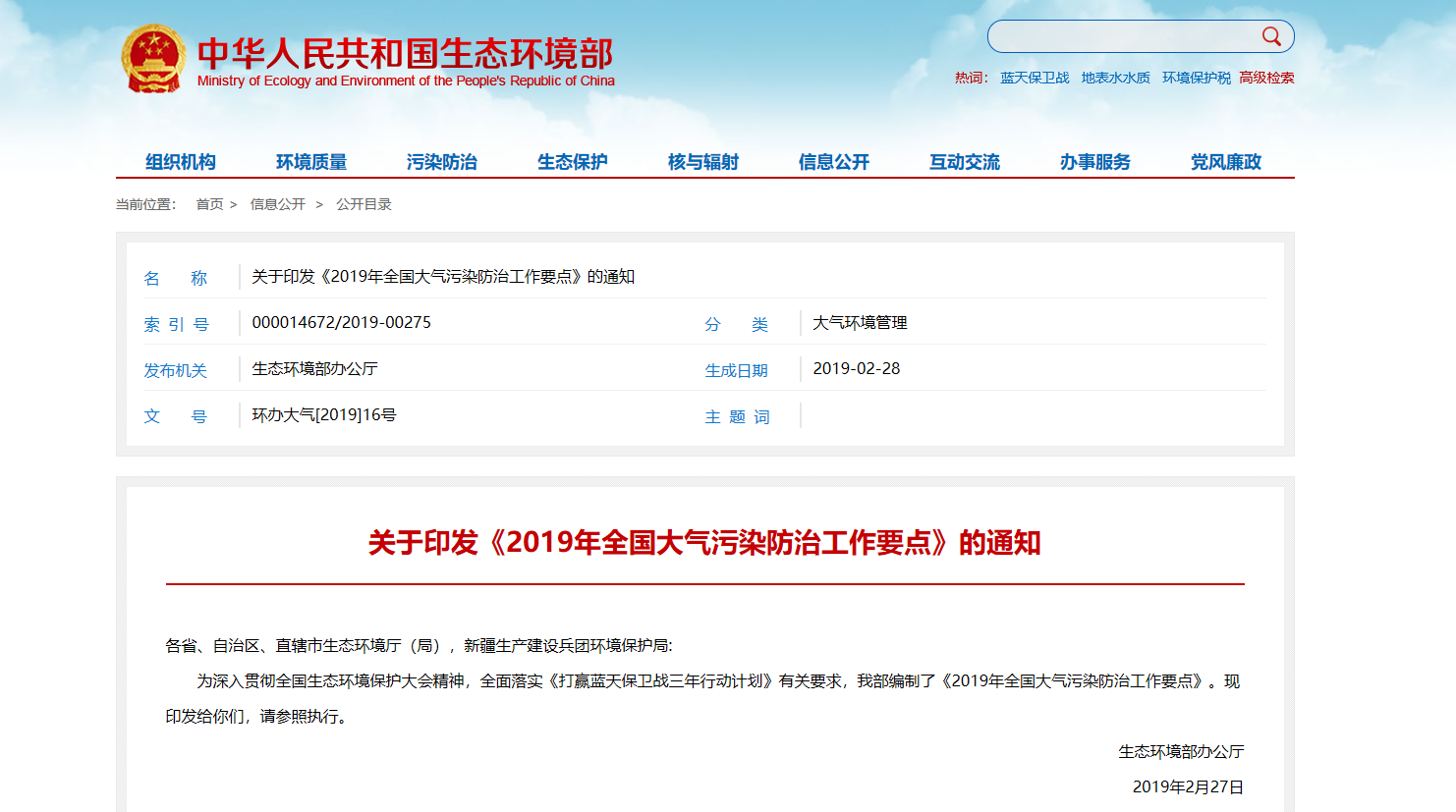Screen dimensions: 1456x812
Task: Click the generation date 2019-02-28
Action: coord(856,368)
